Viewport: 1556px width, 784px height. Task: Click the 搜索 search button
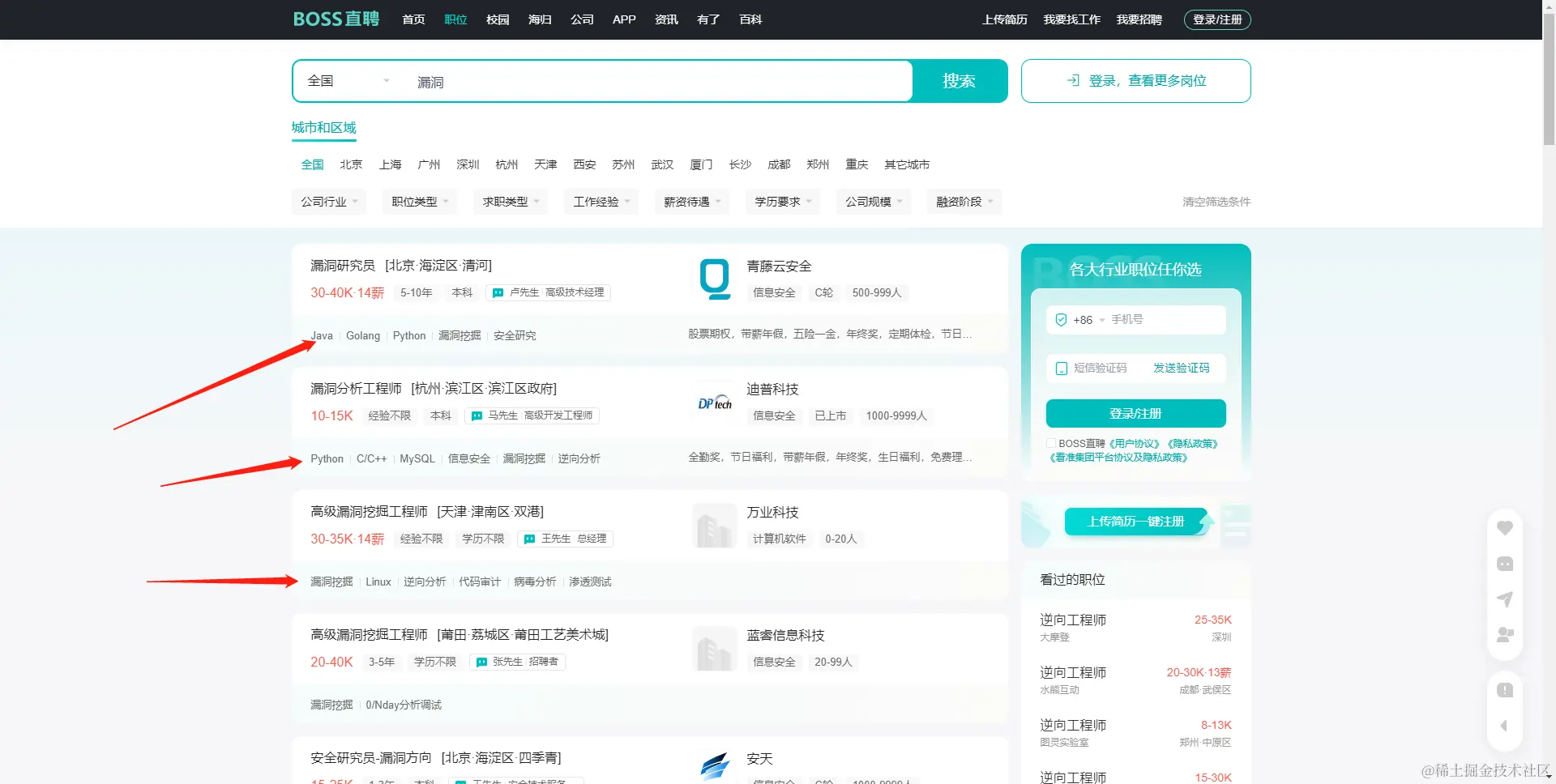(960, 81)
